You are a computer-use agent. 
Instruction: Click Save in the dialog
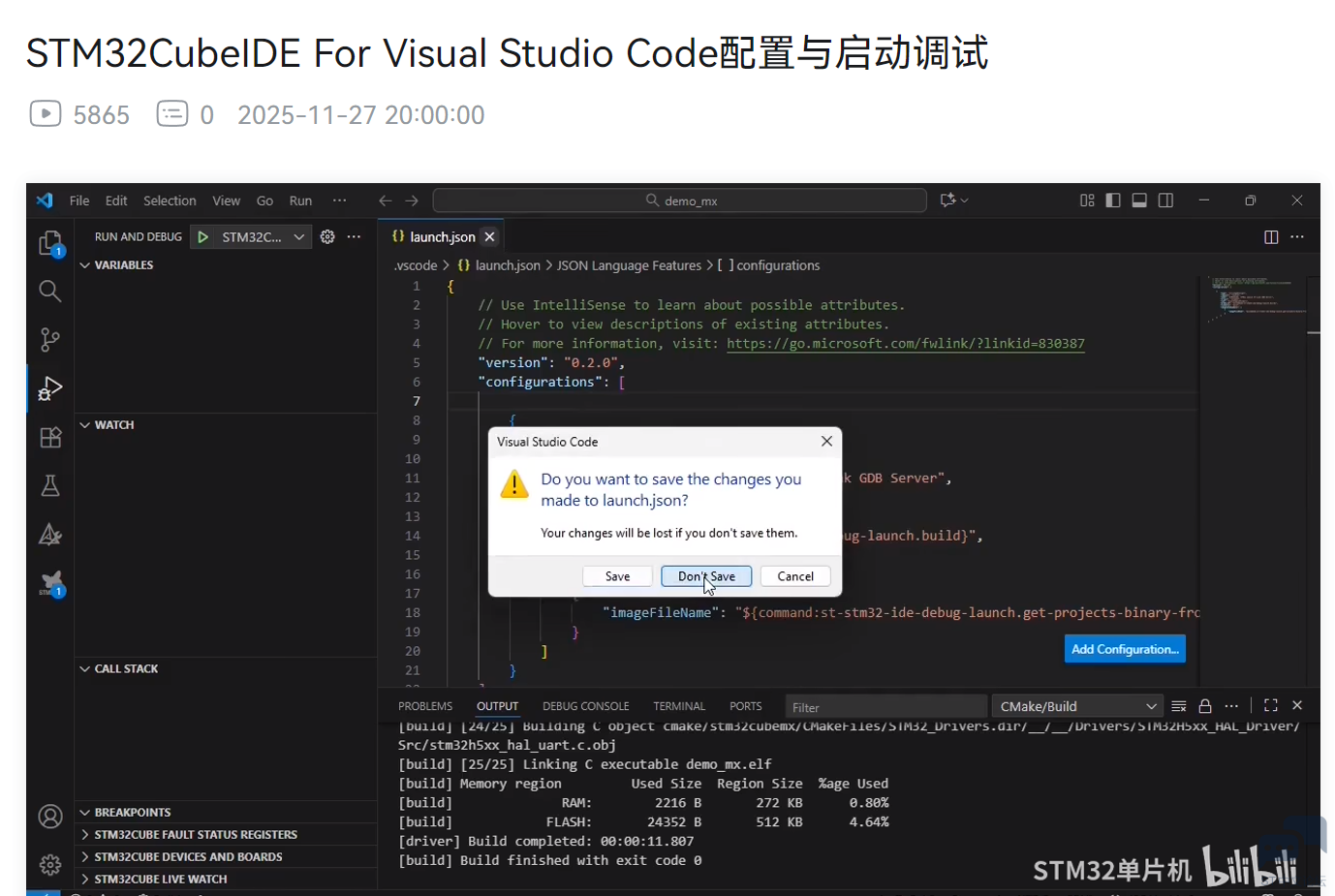point(617,576)
